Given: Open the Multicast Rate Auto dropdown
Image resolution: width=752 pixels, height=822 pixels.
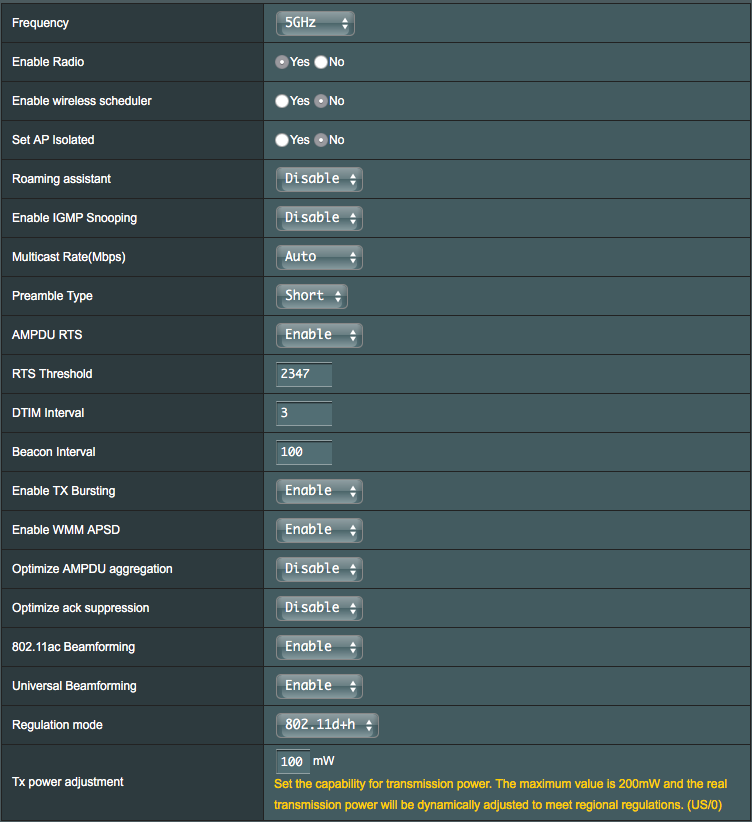Looking at the screenshot, I should click(319, 257).
